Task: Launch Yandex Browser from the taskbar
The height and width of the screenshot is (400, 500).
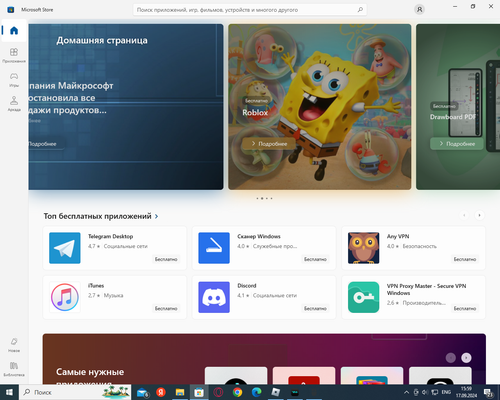Action: (161, 392)
